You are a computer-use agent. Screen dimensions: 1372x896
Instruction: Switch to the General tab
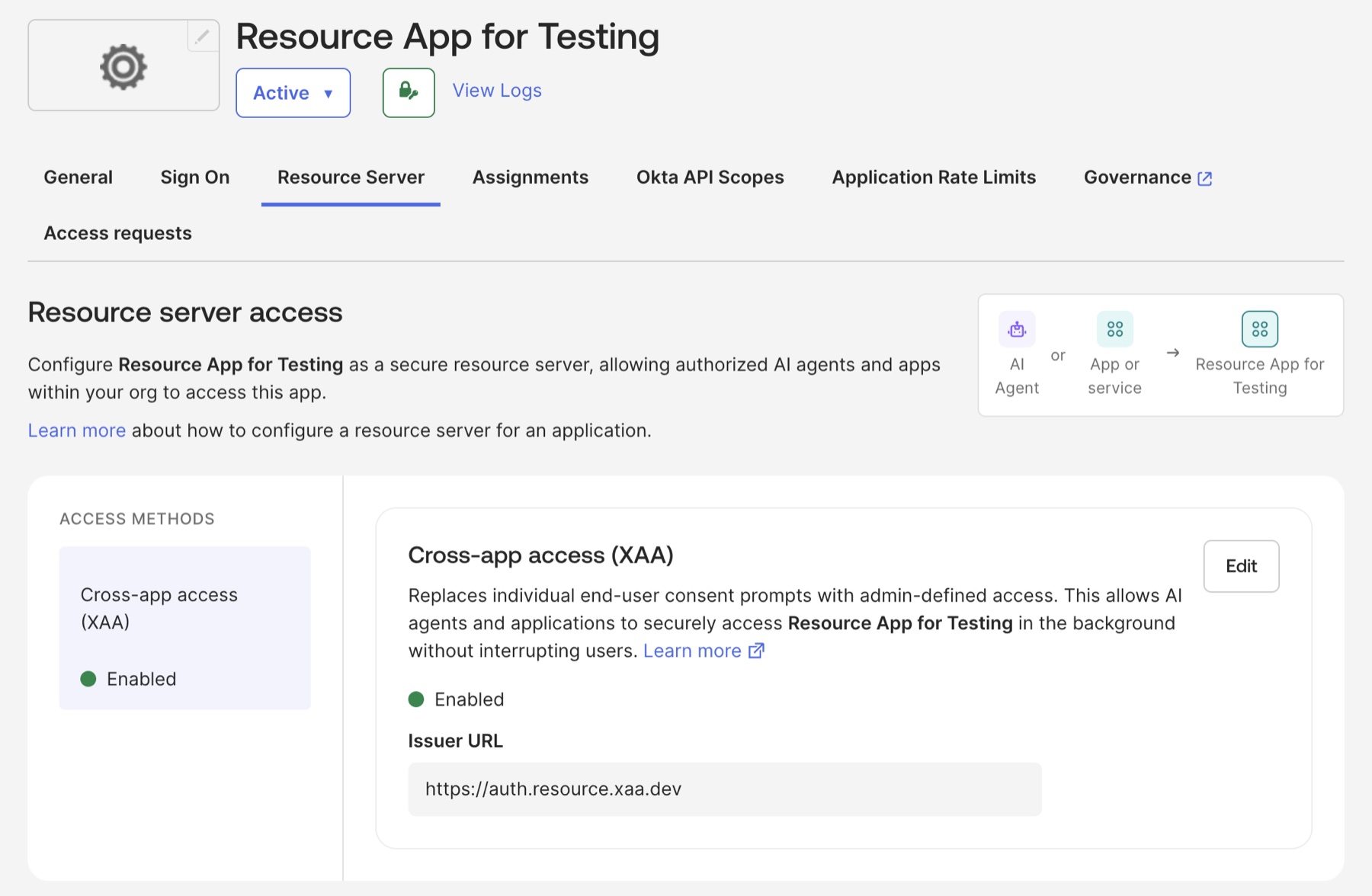tap(79, 178)
